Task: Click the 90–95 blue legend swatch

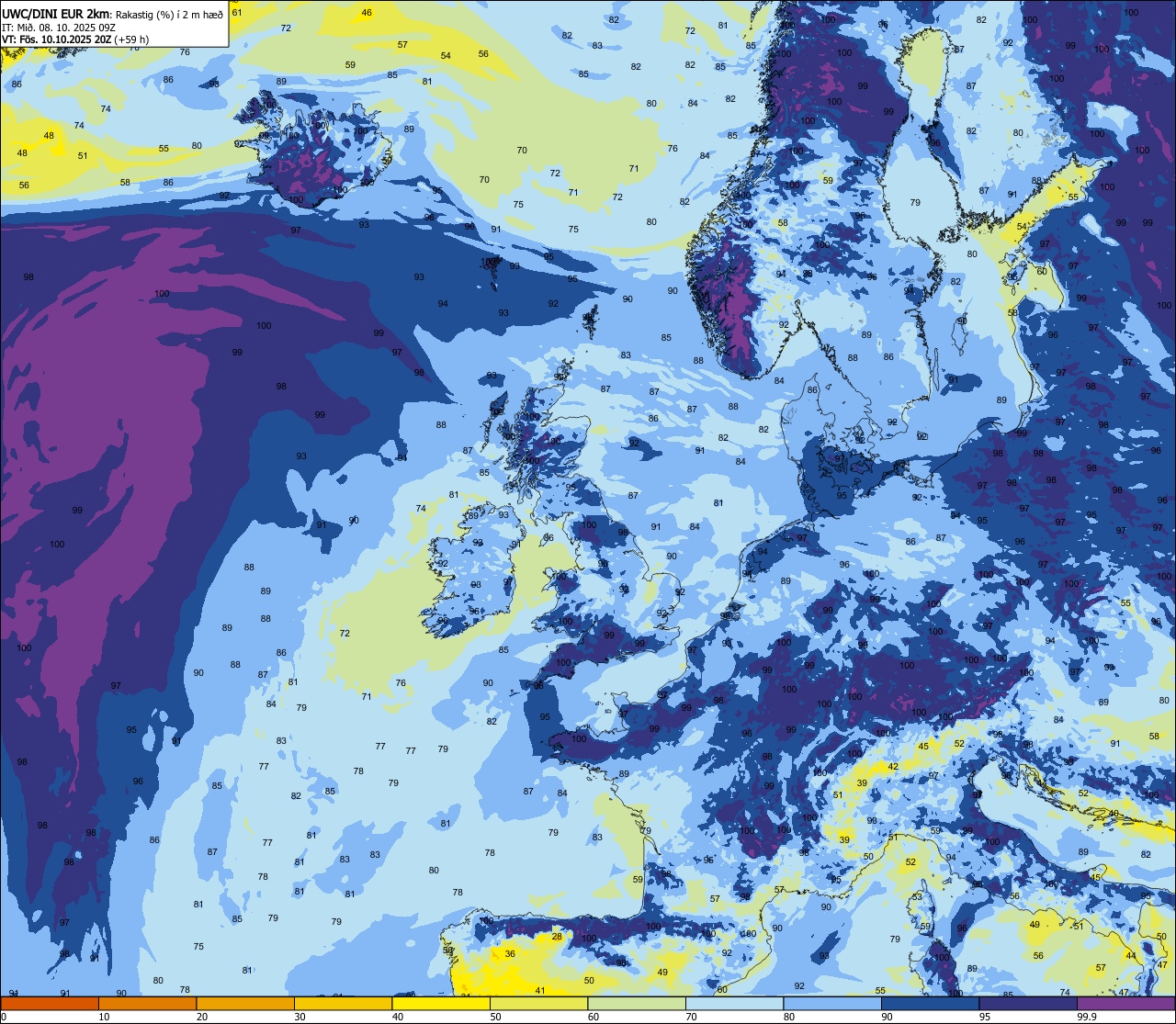Action: [x=930, y=1004]
